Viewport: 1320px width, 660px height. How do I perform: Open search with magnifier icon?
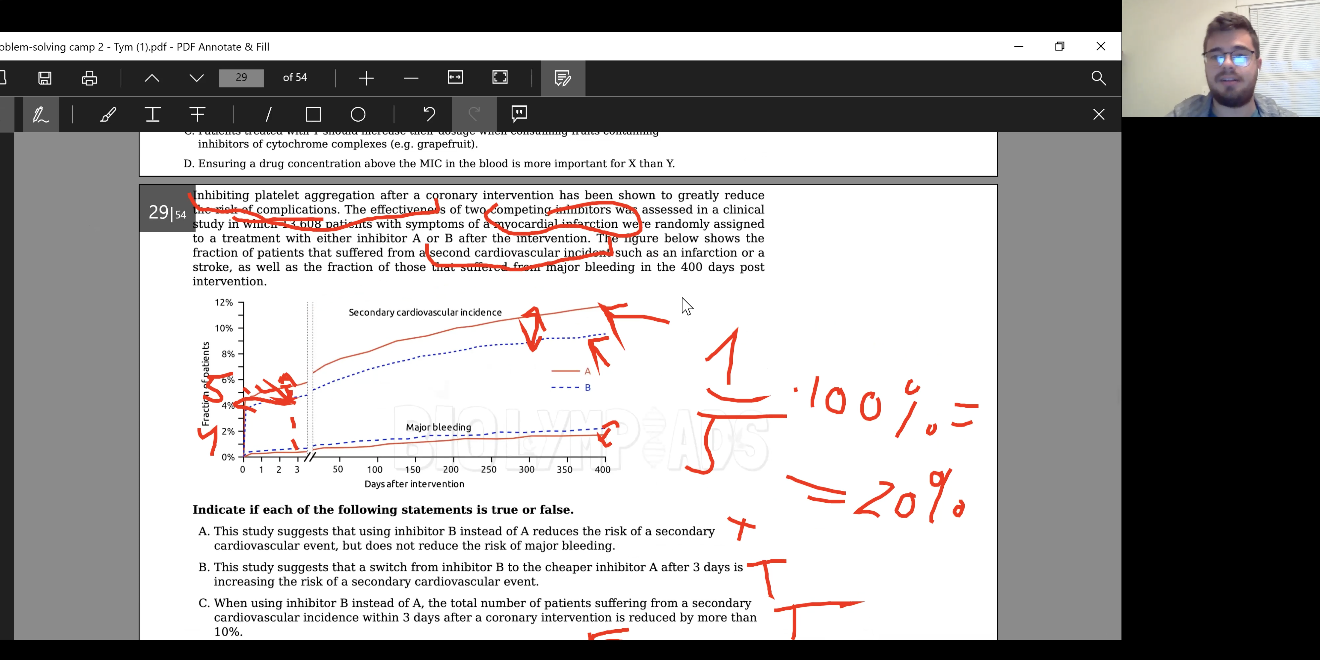[x=1098, y=78]
